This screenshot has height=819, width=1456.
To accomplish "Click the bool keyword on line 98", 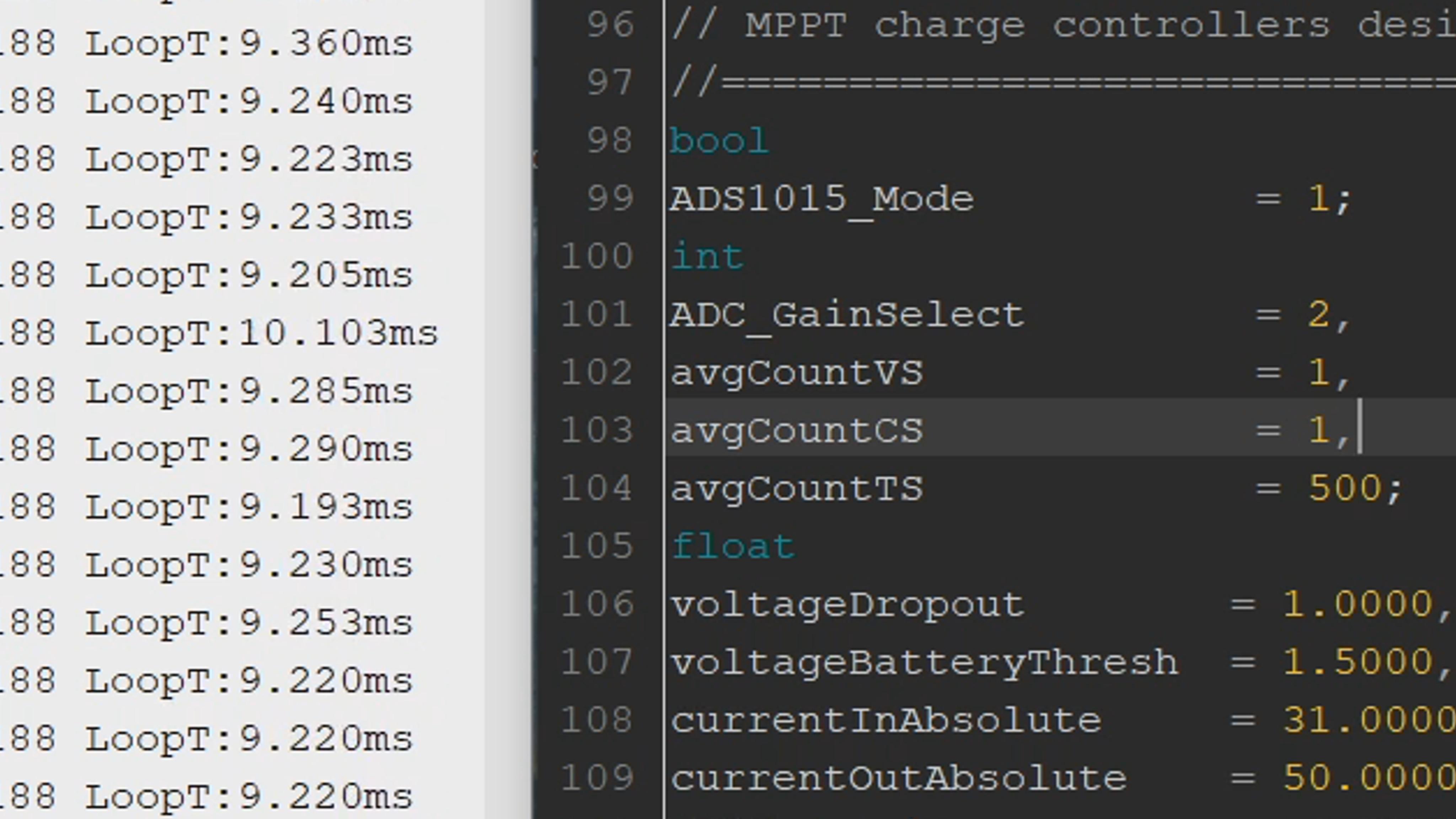I will 719,141.
